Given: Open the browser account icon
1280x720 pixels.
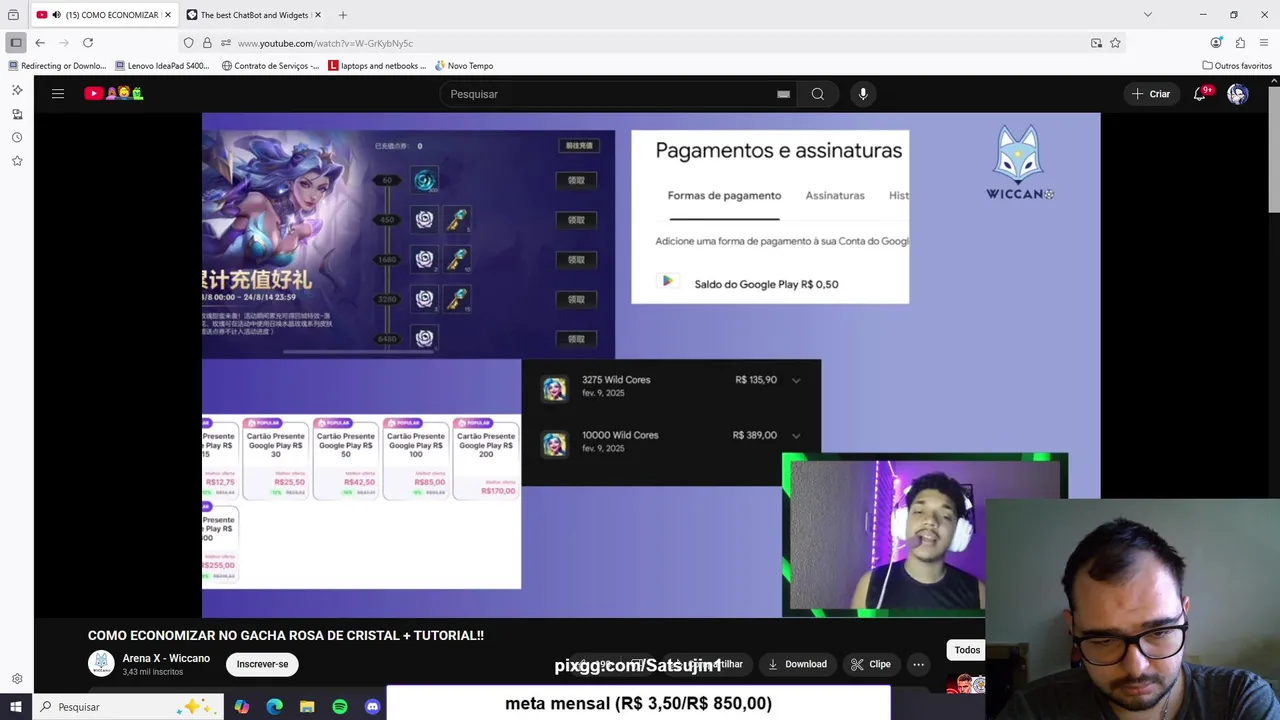Looking at the screenshot, I should pyautogui.click(x=1216, y=43).
